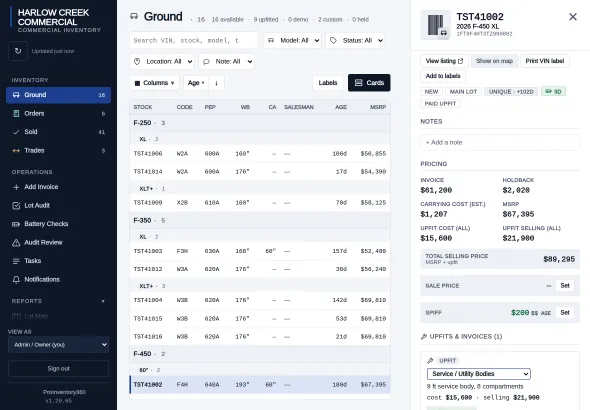Open the Age sort dropdown
The width and height of the screenshot is (590, 410).
pos(196,83)
